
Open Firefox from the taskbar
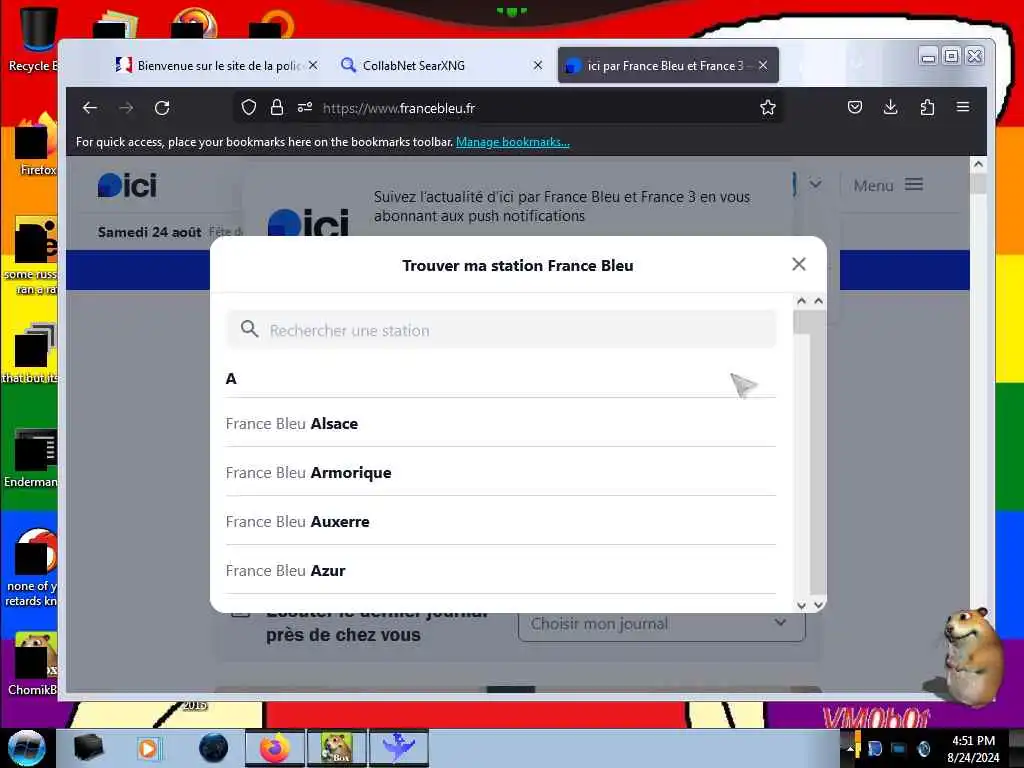[275, 748]
